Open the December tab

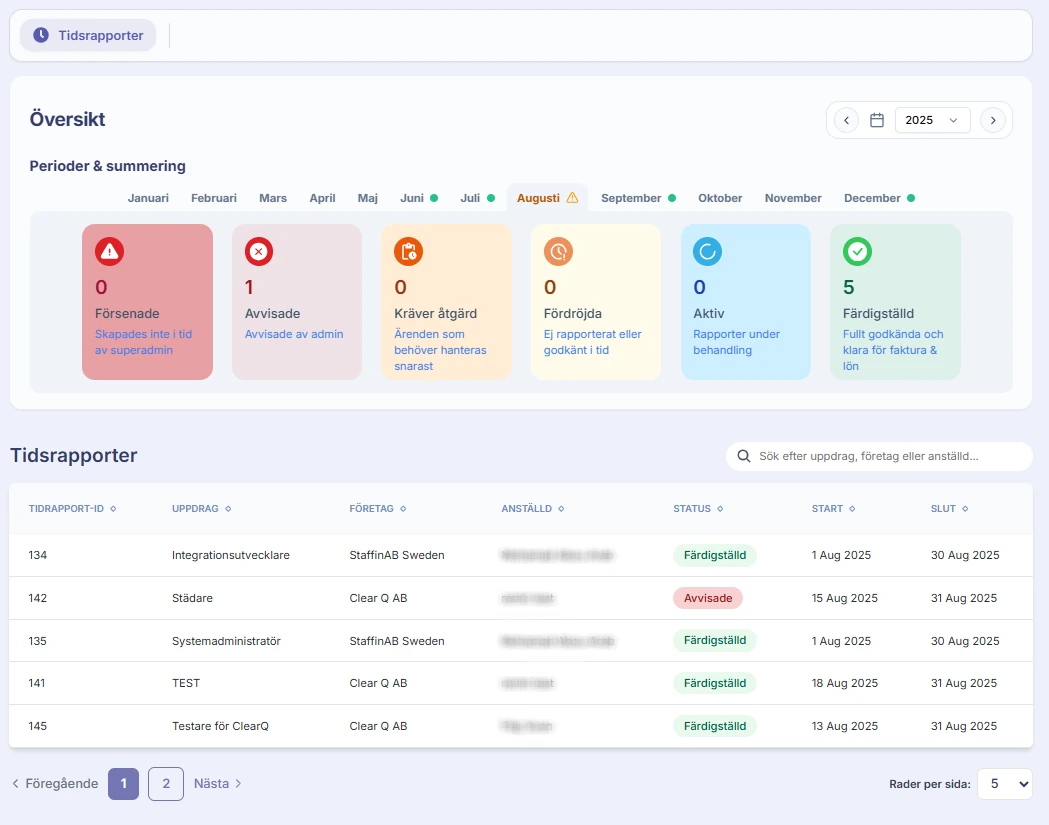click(x=879, y=198)
